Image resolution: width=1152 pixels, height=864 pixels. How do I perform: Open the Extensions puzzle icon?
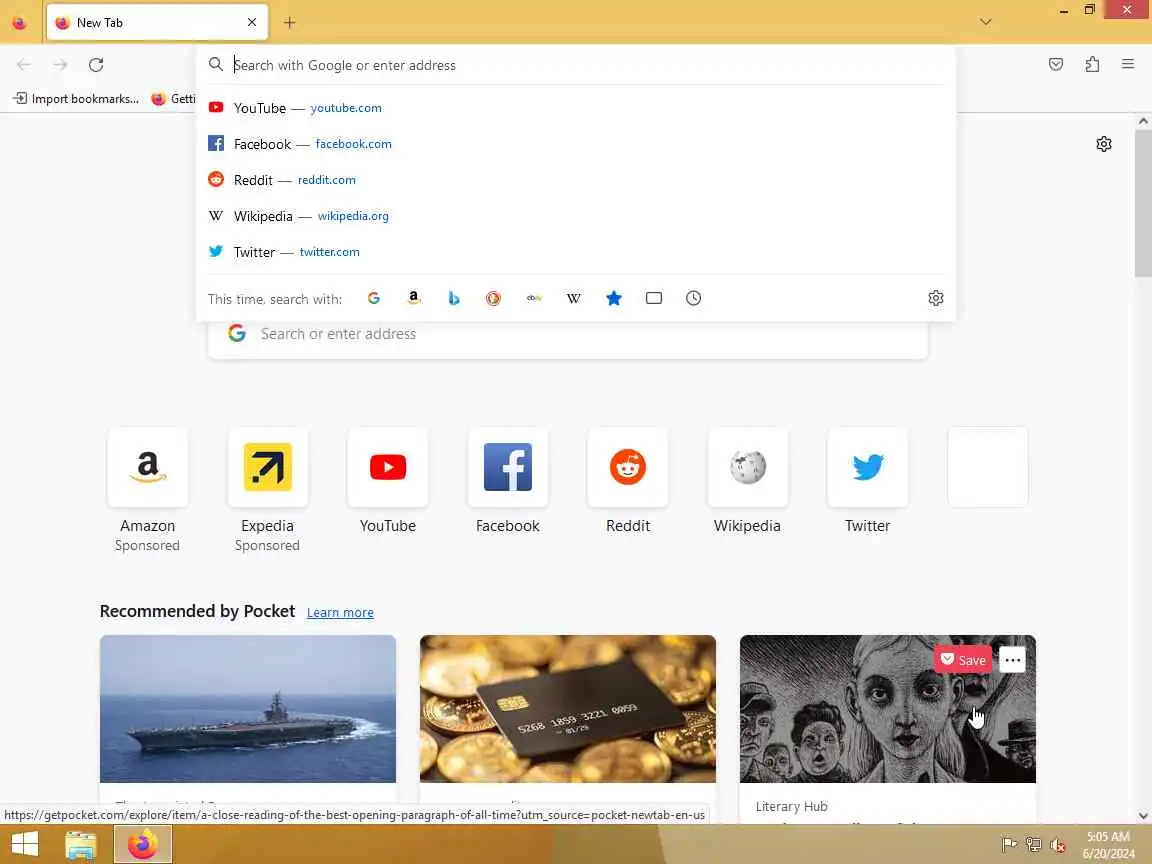click(1092, 65)
